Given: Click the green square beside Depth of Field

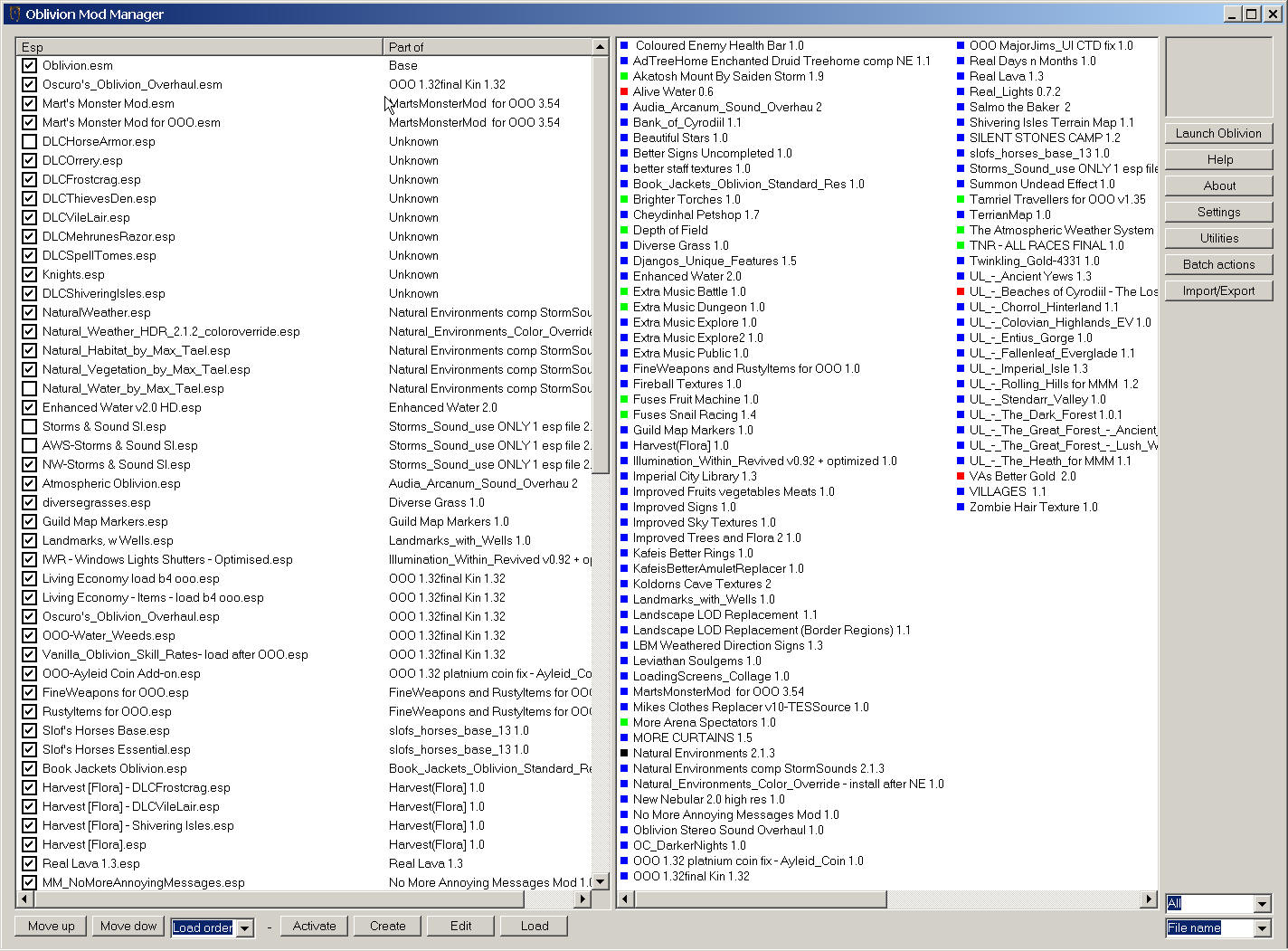Looking at the screenshot, I should pyautogui.click(x=624, y=230).
